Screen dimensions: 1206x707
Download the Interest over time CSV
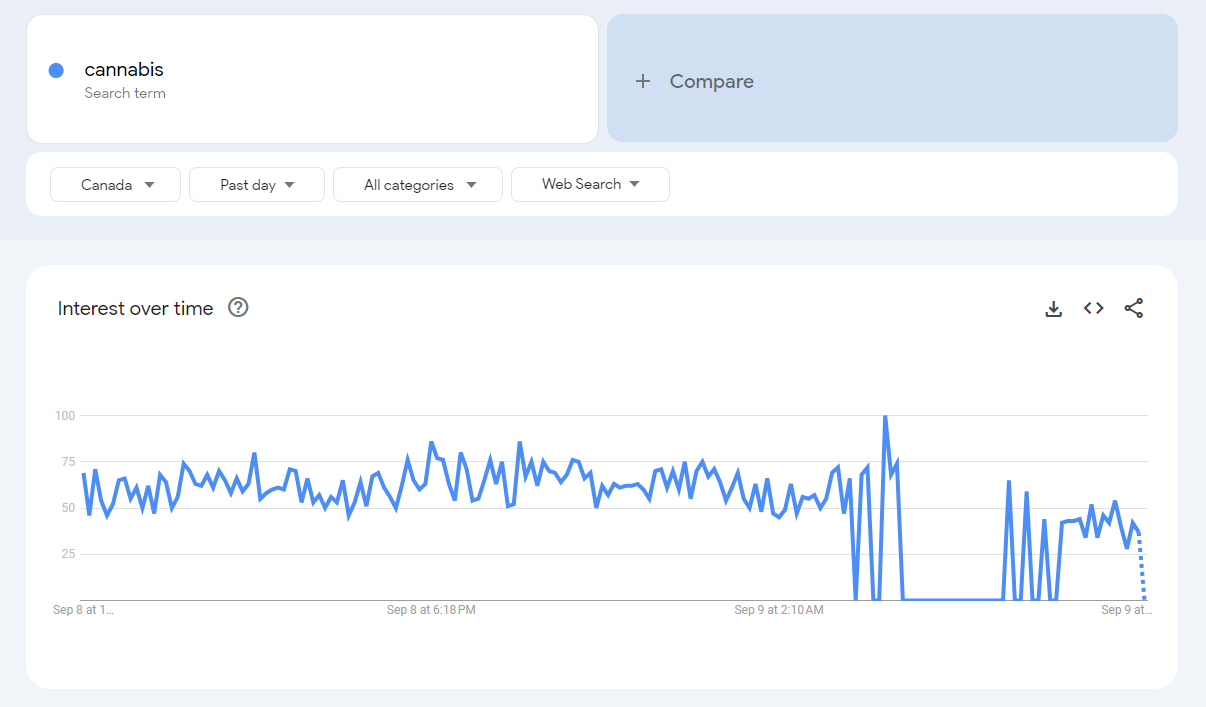[x=1053, y=309]
